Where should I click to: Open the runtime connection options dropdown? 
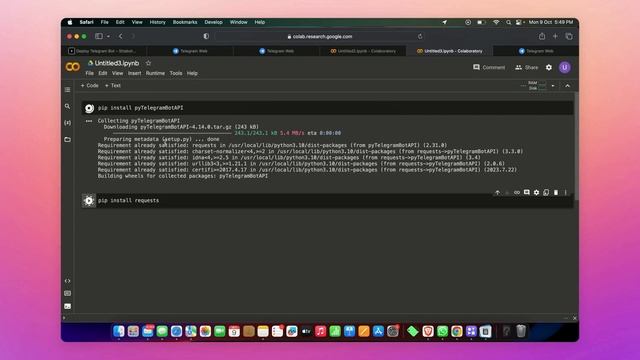coord(553,86)
